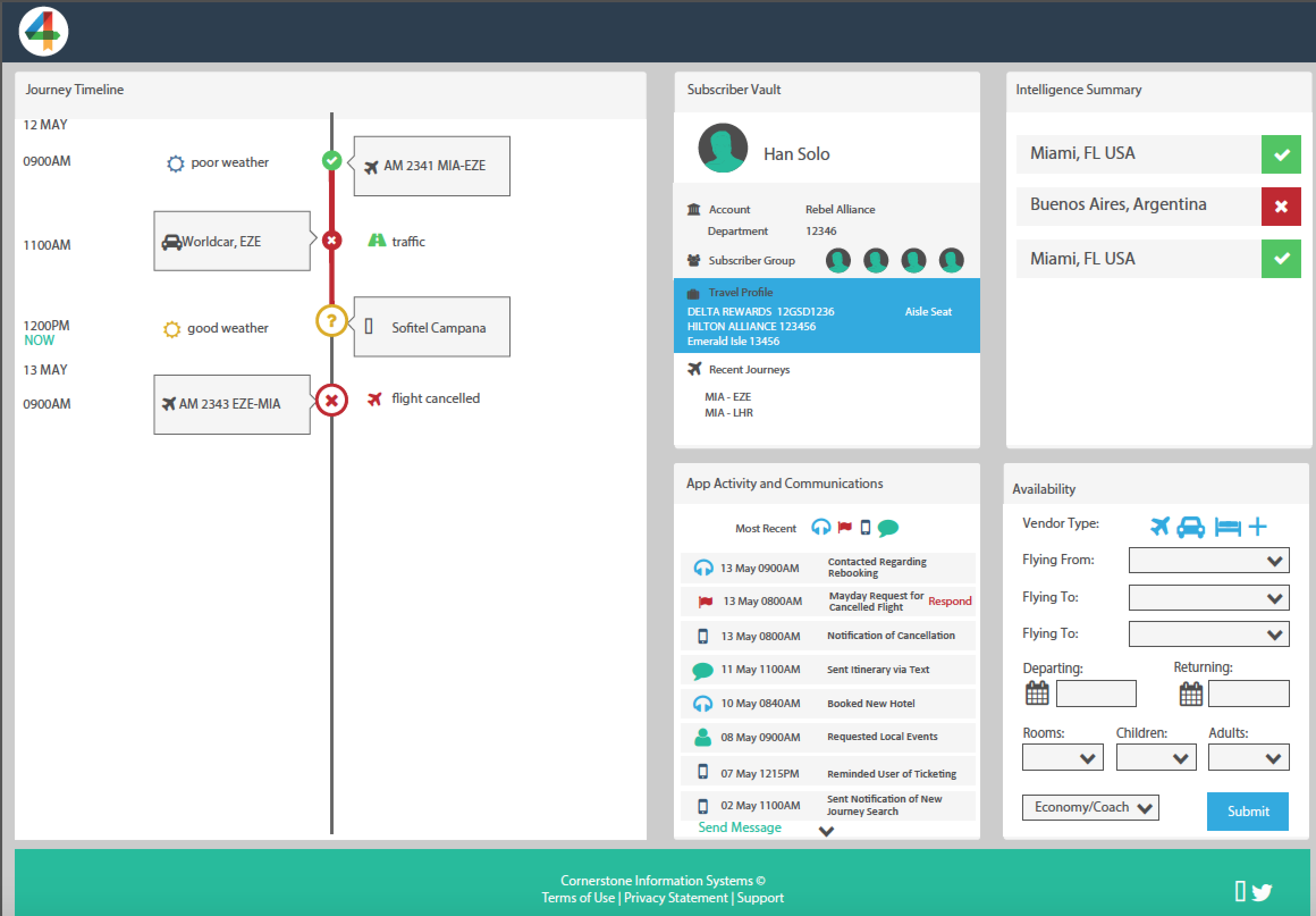This screenshot has height=916, width=1316.
Task: Click the good weather sun icon
Action: pos(171,329)
